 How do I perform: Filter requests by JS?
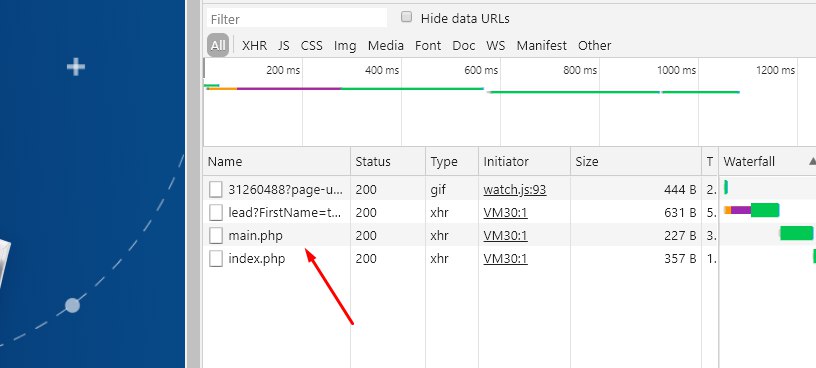pos(284,45)
